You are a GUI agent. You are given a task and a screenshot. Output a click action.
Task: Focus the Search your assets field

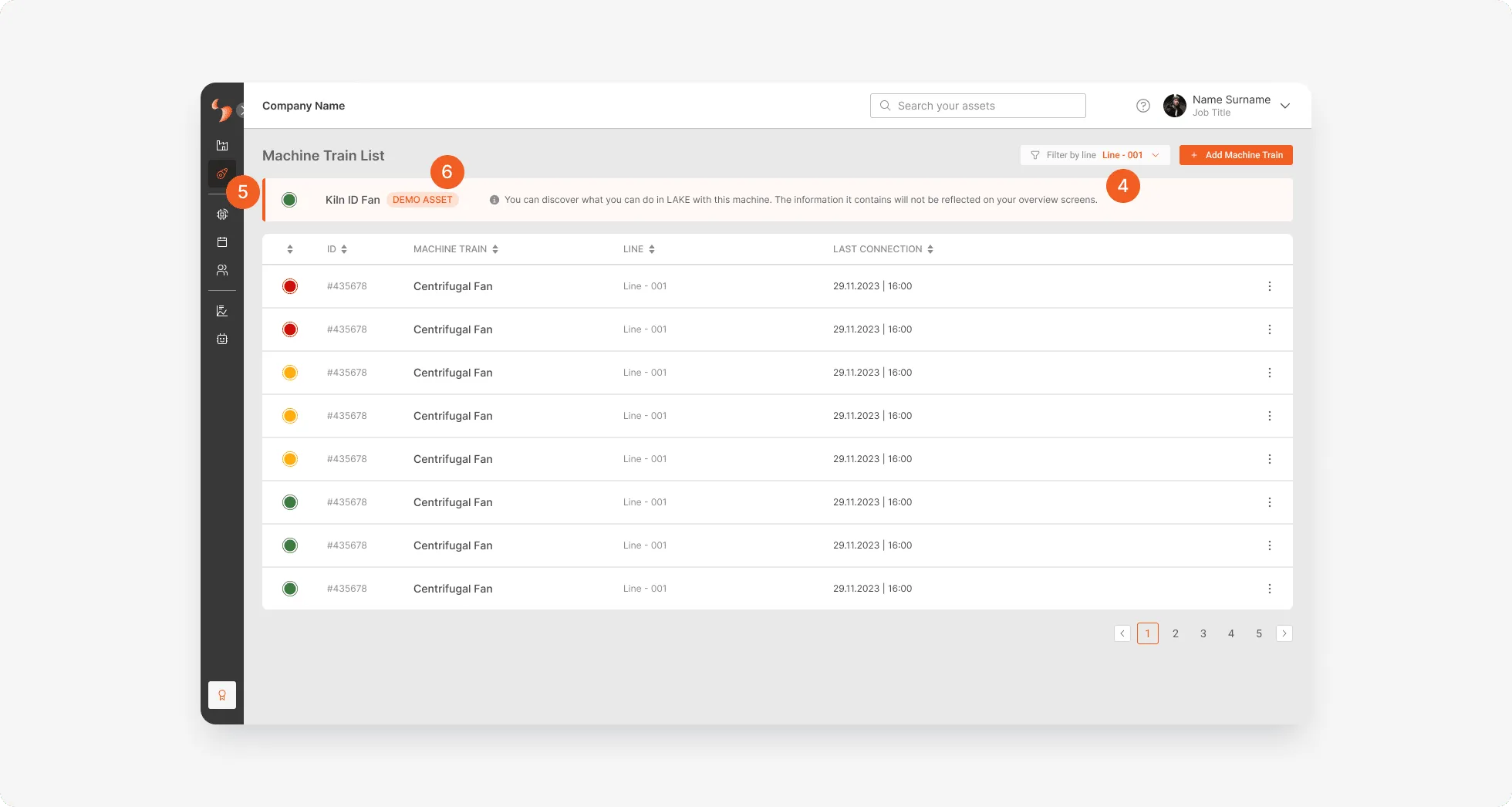pos(978,106)
